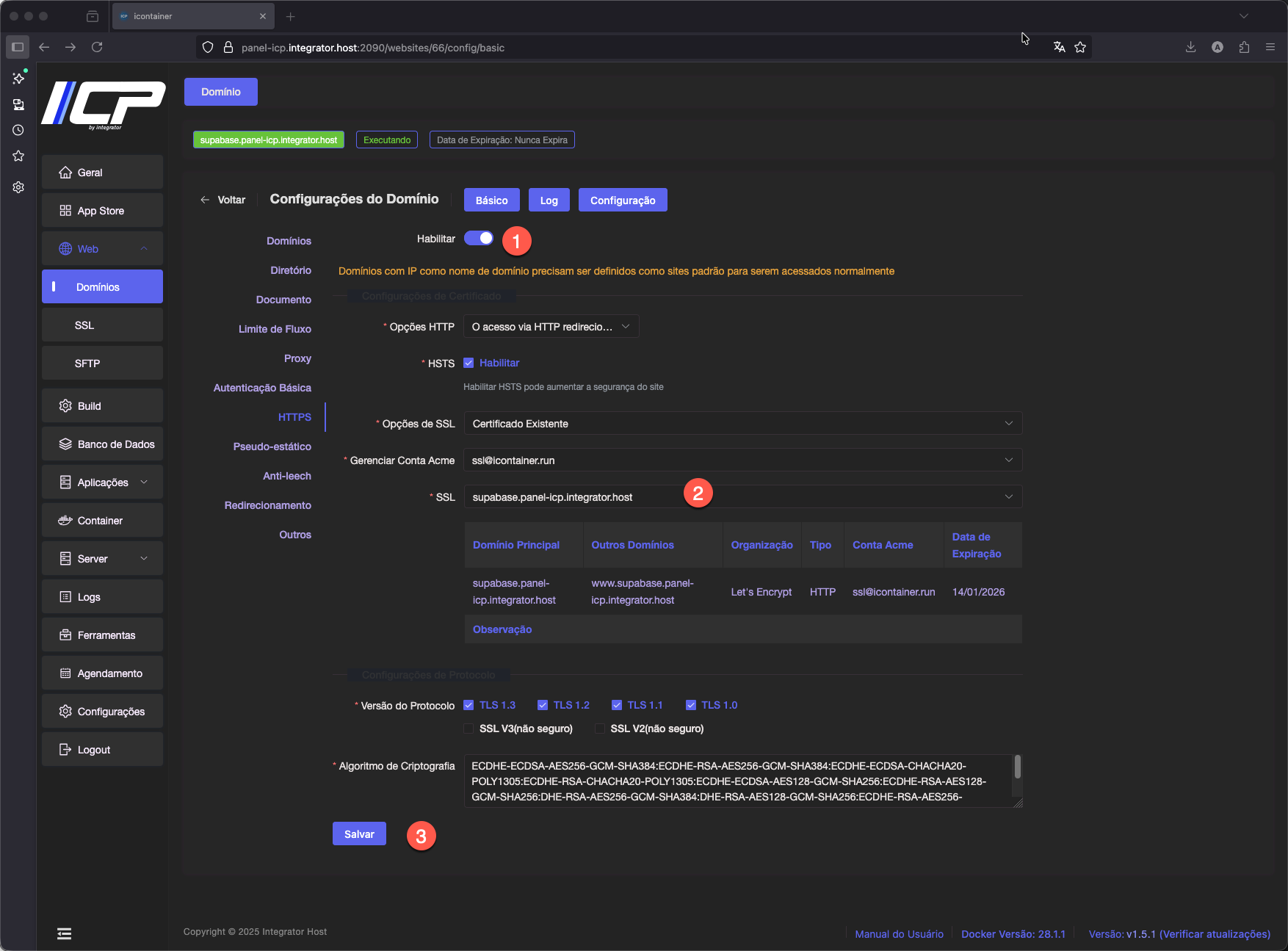Uncheck the HSTS Habilitar checkbox
The width and height of the screenshot is (1288, 951).
pos(468,363)
